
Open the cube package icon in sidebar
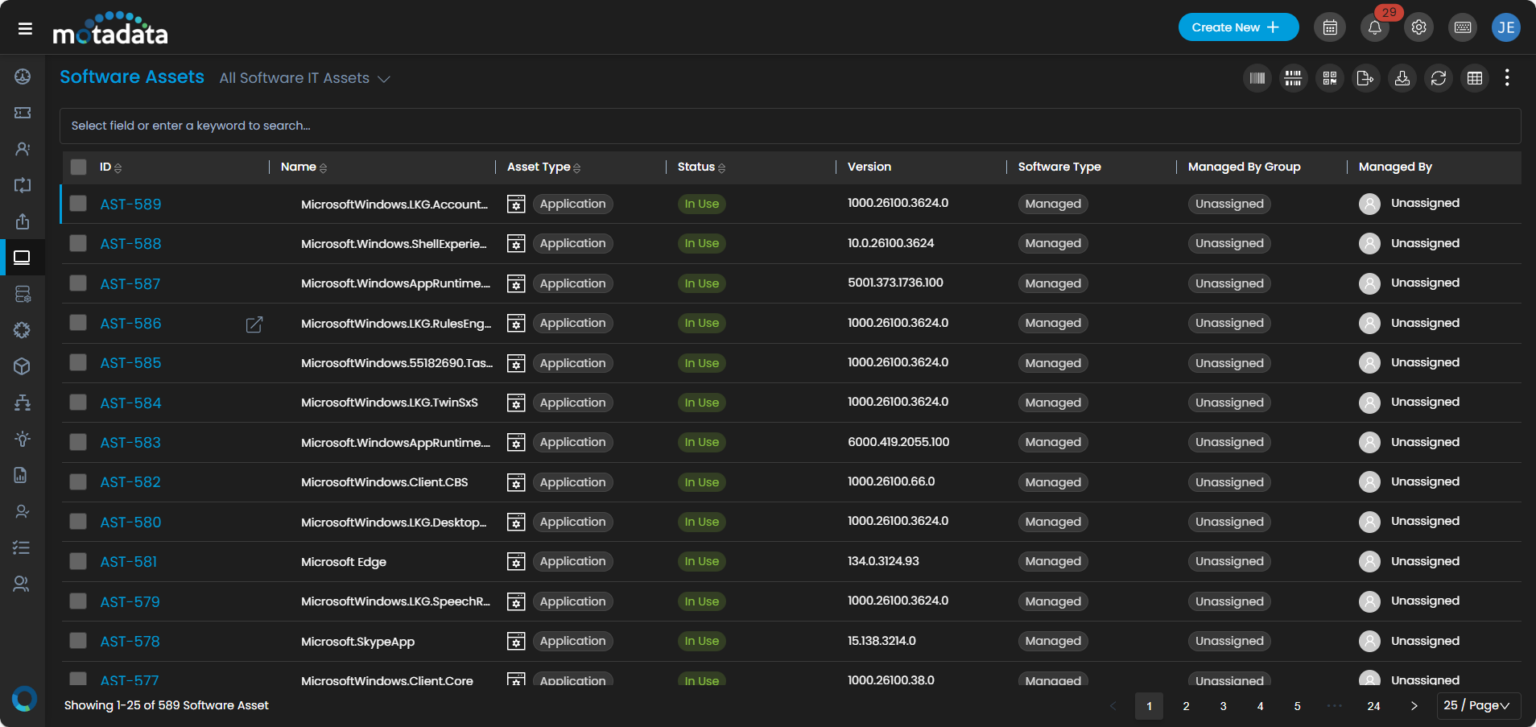22,366
